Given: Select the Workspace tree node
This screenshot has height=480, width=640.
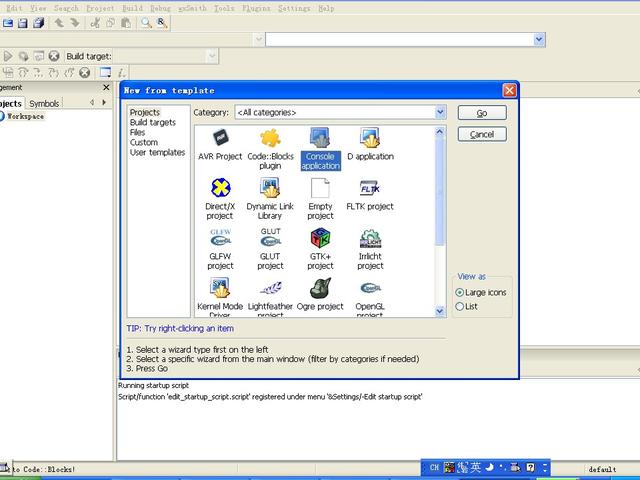Looking at the screenshot, I should coord(25,116).
